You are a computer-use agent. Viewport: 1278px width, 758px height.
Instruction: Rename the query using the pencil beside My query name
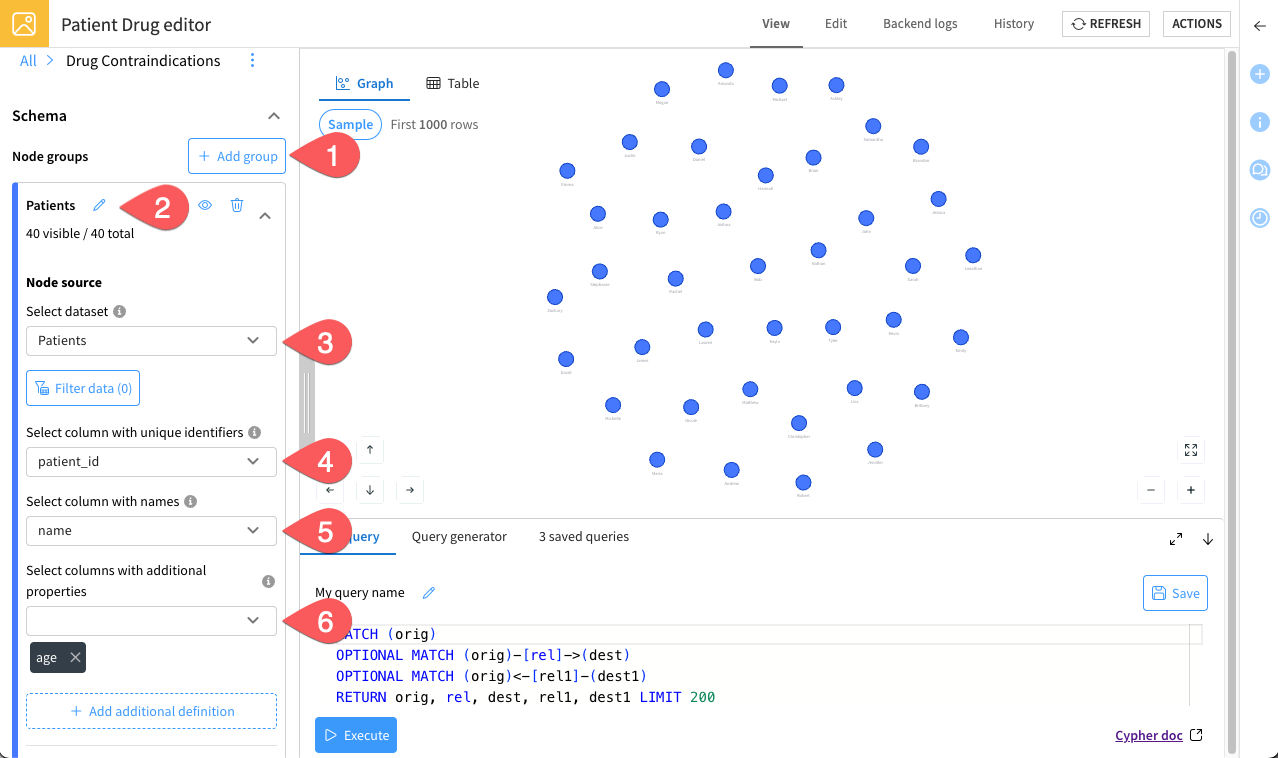pos(428,592)
